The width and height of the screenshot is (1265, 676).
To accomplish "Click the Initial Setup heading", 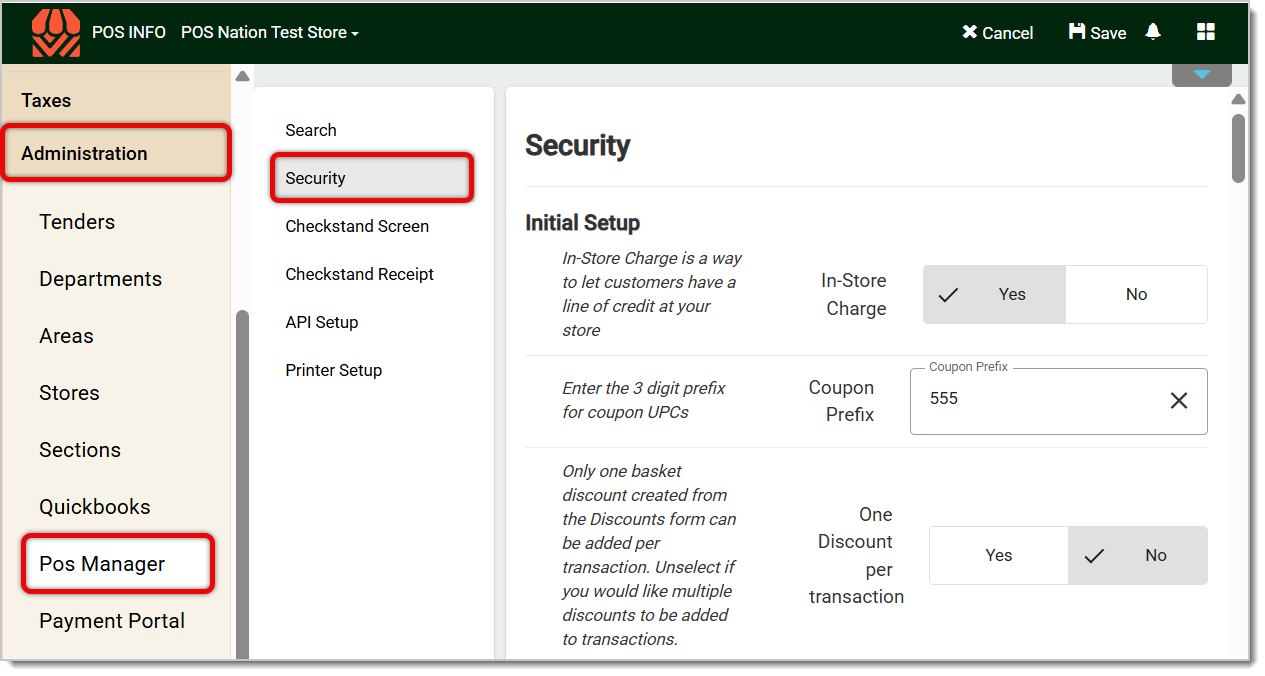I will click(582, 223).
